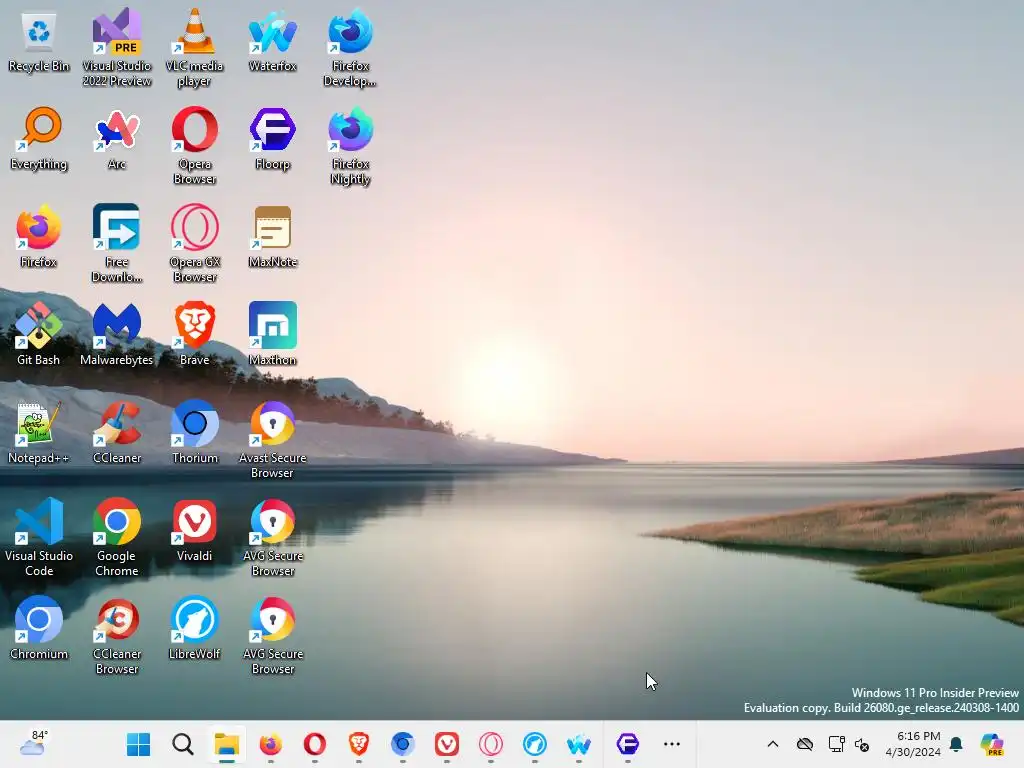Select the Brave desktop shortcut

pyautogui.click(x=195, y=334)
